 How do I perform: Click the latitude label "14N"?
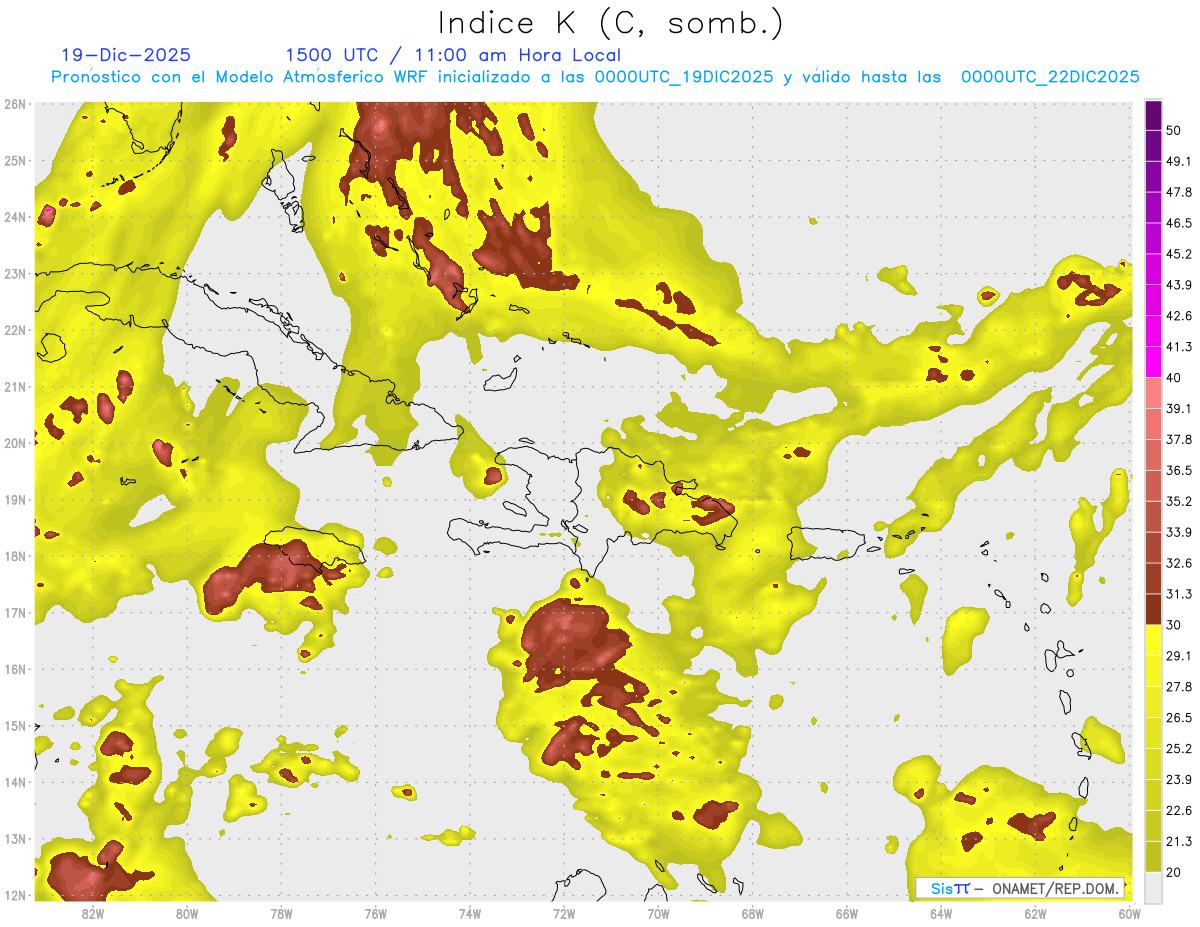coord(15,782)
